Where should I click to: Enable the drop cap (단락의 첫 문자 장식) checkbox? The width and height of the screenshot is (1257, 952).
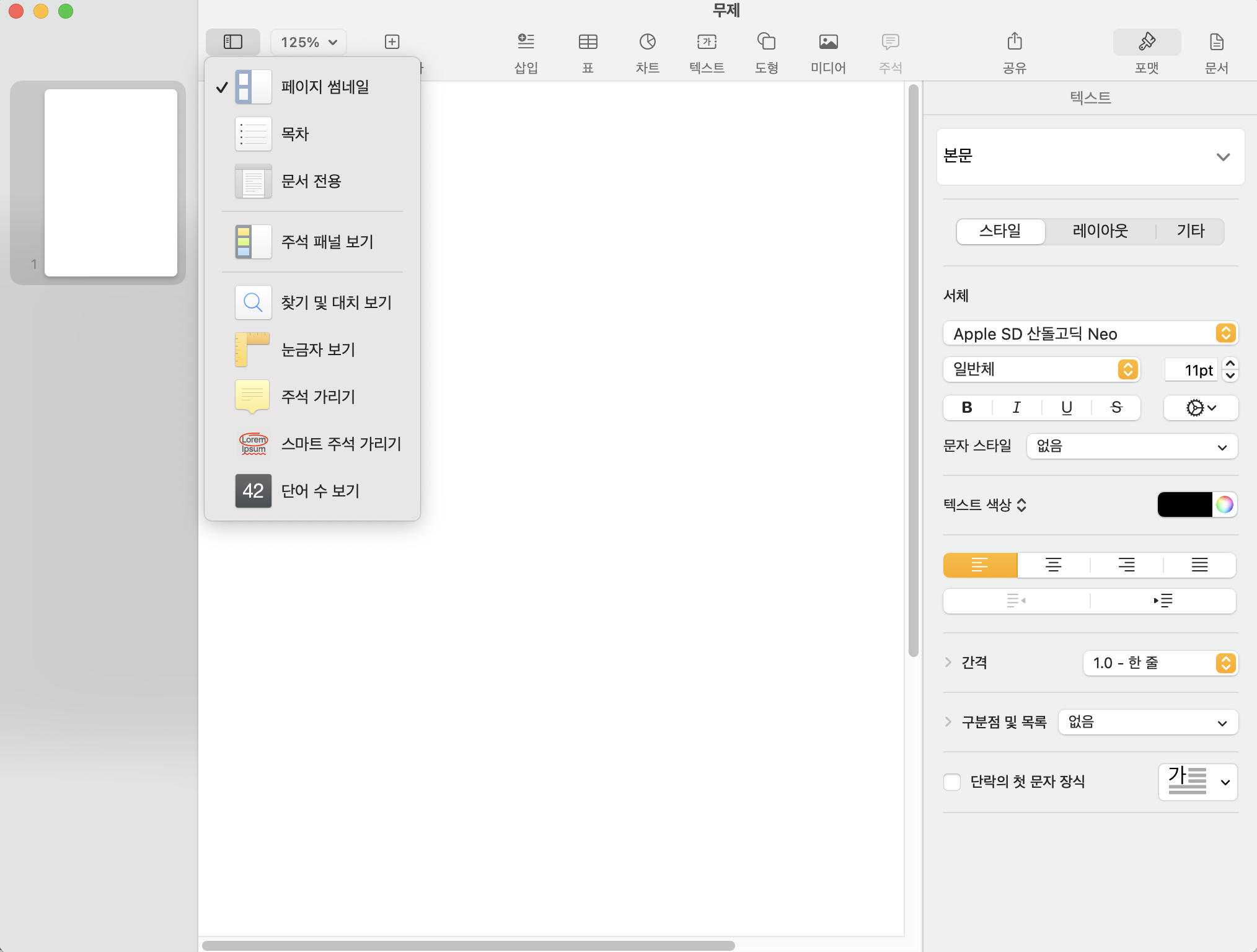pos(952,782)
